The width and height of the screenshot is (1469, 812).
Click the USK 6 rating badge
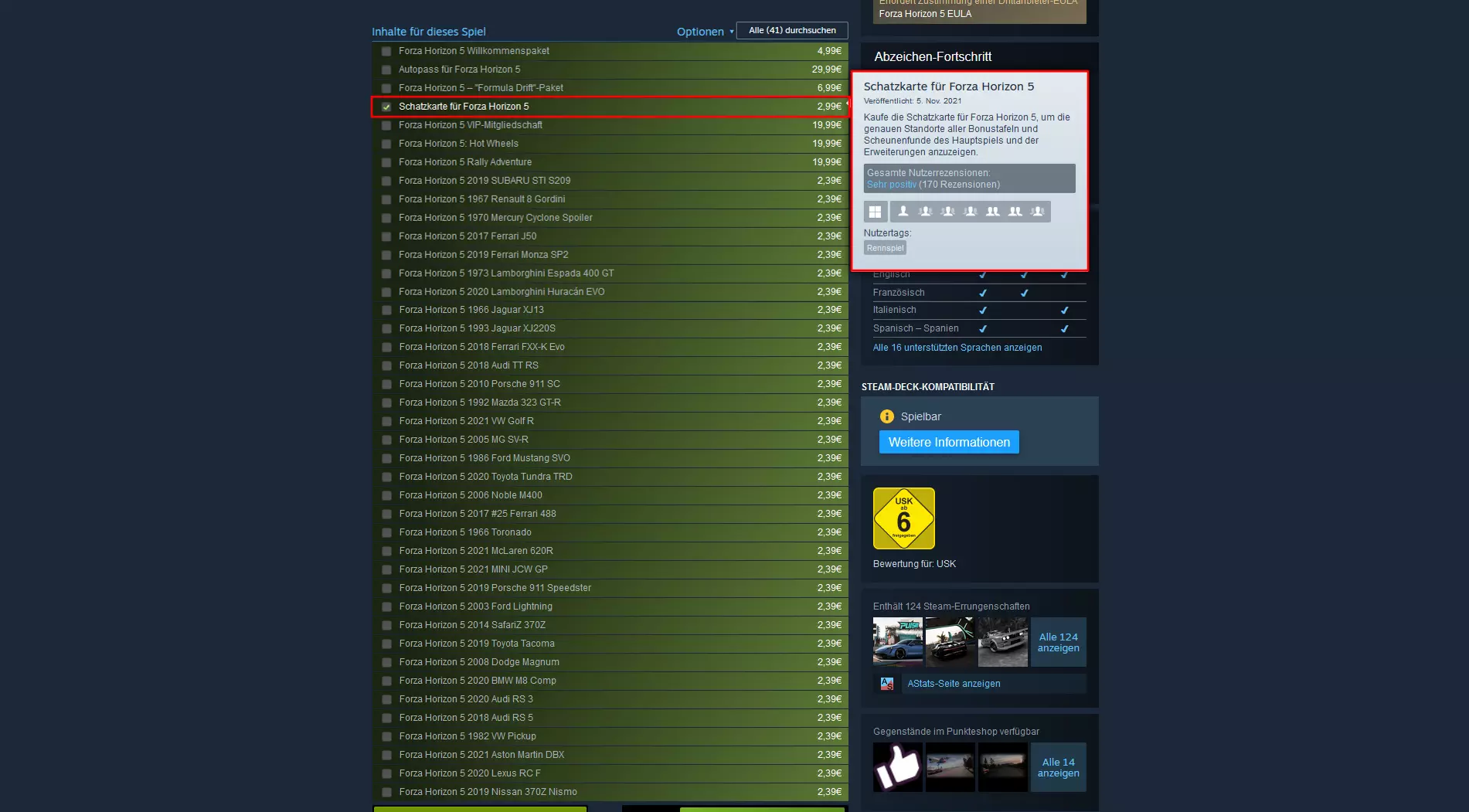point(903,518)
